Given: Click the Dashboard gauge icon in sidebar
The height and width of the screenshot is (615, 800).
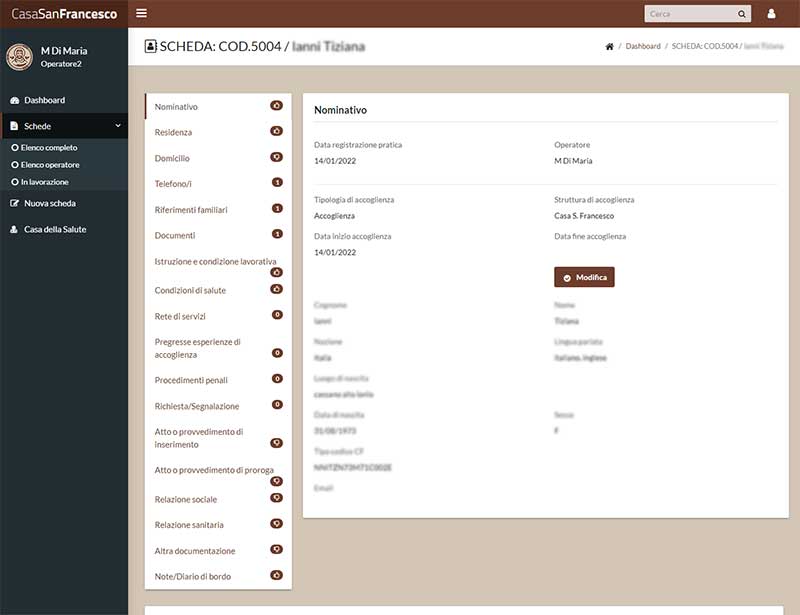Looking at the screenshot, I should tap(14, 101).
